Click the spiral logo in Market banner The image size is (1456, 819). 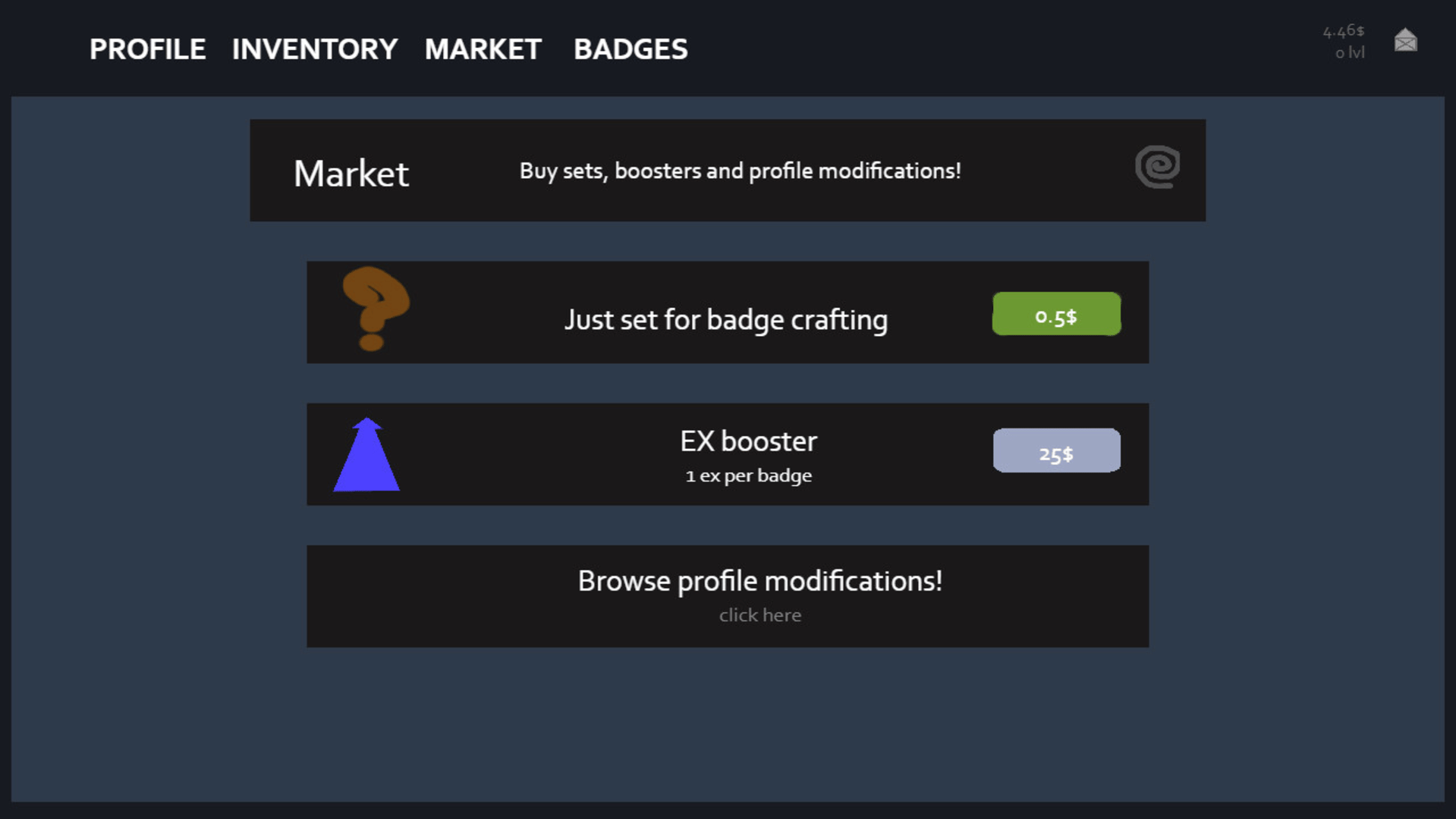coord(1157,167)
